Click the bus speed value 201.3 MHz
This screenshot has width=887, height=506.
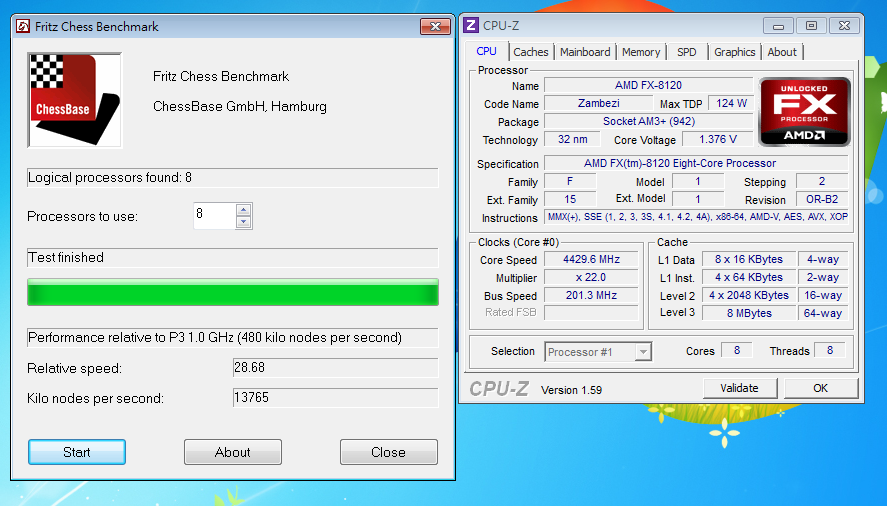(591, 295)
